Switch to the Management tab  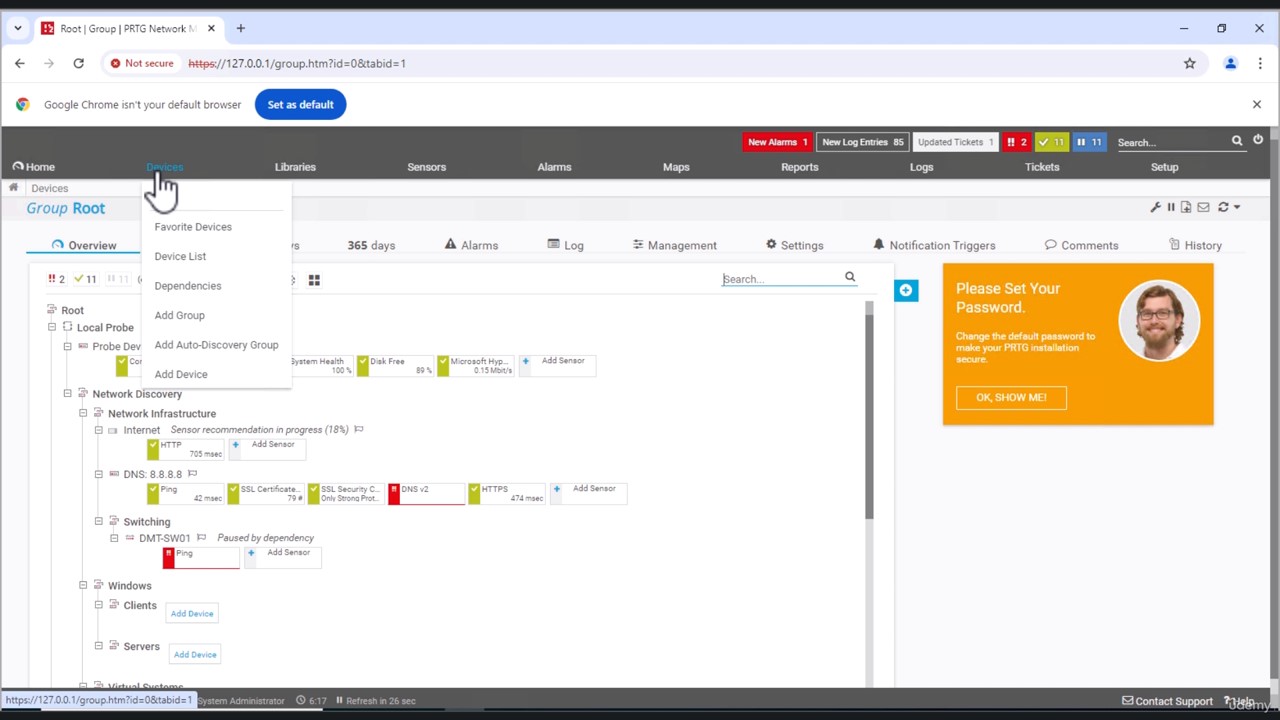click(x=674, y=245)
